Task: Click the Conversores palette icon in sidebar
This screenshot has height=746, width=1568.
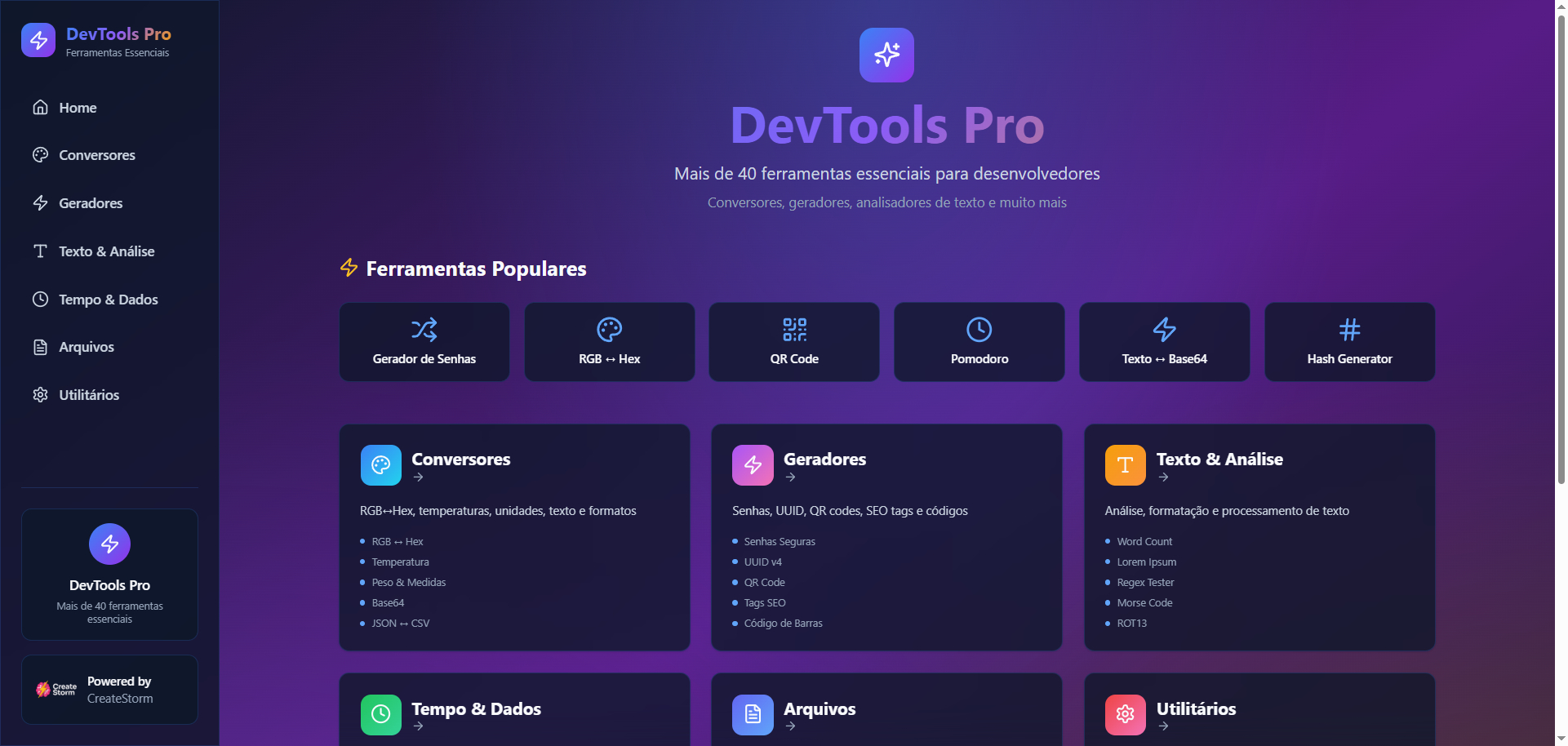Action: click(40, 154)
